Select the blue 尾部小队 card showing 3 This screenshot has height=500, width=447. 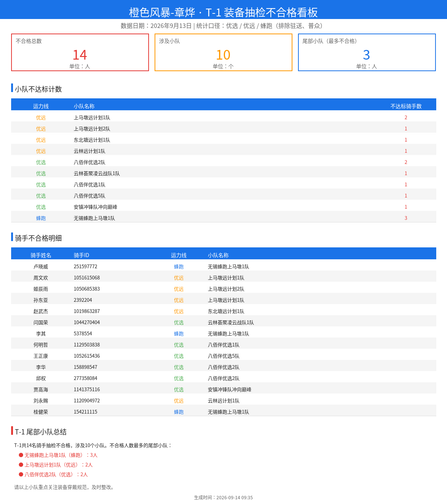367,52
